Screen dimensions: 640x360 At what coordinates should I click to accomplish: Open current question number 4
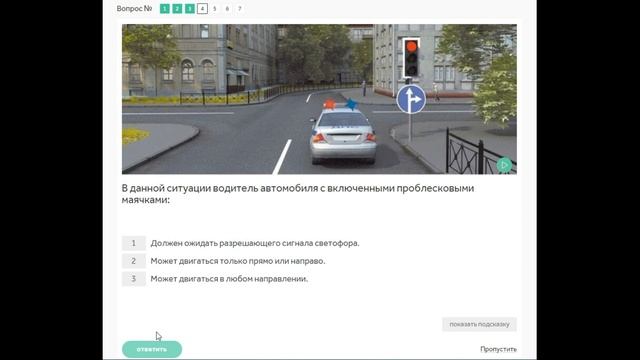[202, 9]
